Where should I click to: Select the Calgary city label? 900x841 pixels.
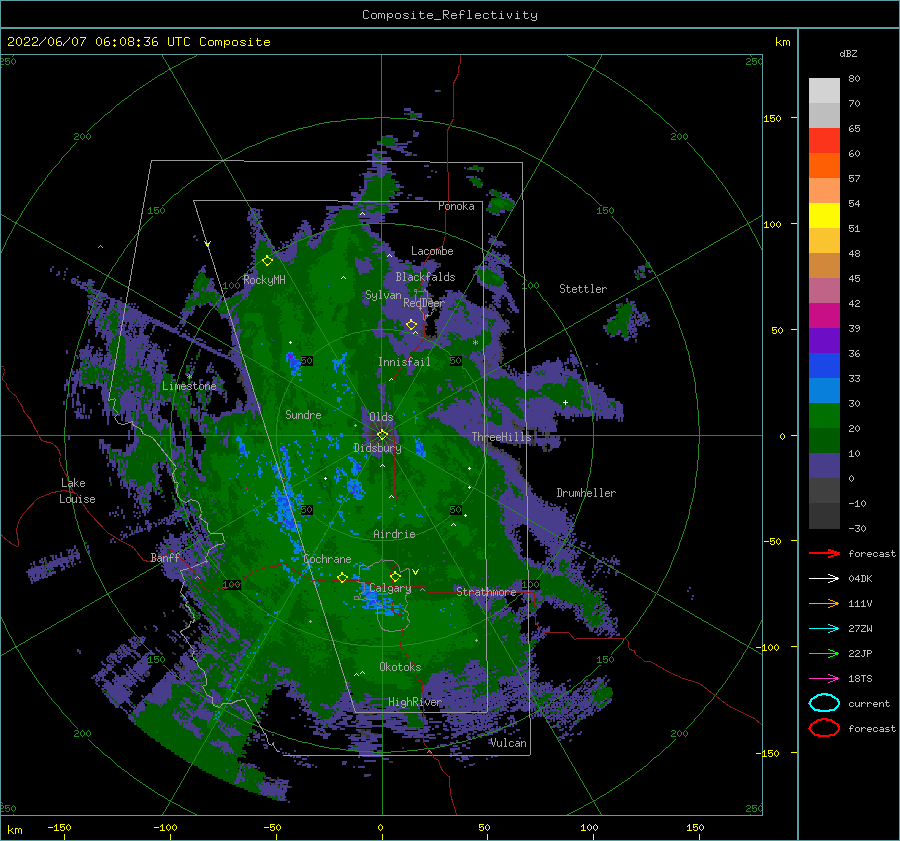tap(390, 588)
